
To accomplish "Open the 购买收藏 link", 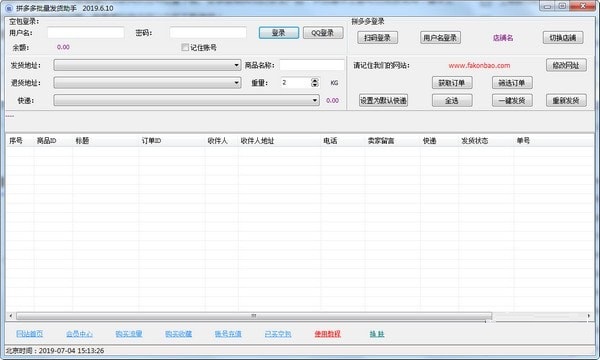I will point(178,334).
